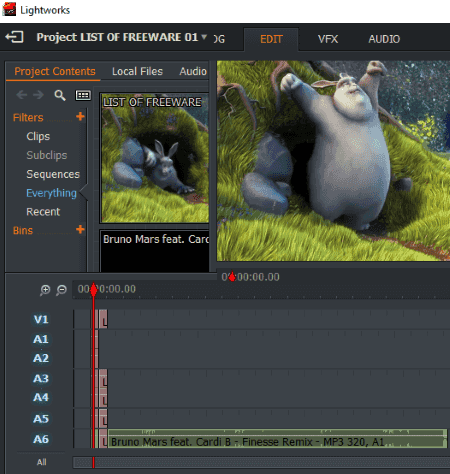Toggle the V1 video track

pyautogui.click(x=41, y=319)
